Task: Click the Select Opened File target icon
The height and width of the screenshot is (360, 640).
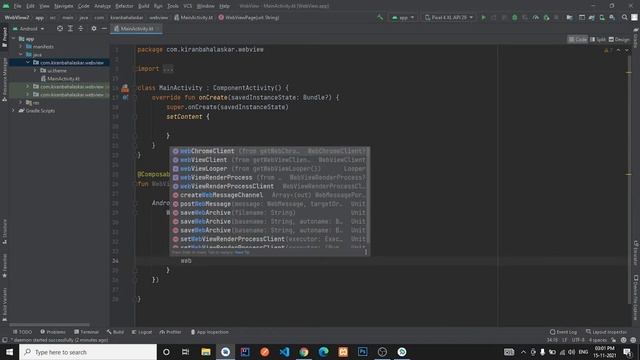Action: 60,29
